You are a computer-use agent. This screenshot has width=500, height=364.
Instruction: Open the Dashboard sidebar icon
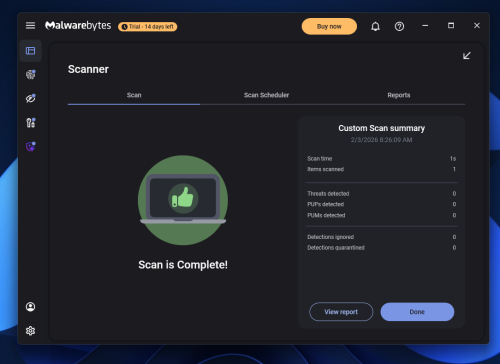coord(30,51)
